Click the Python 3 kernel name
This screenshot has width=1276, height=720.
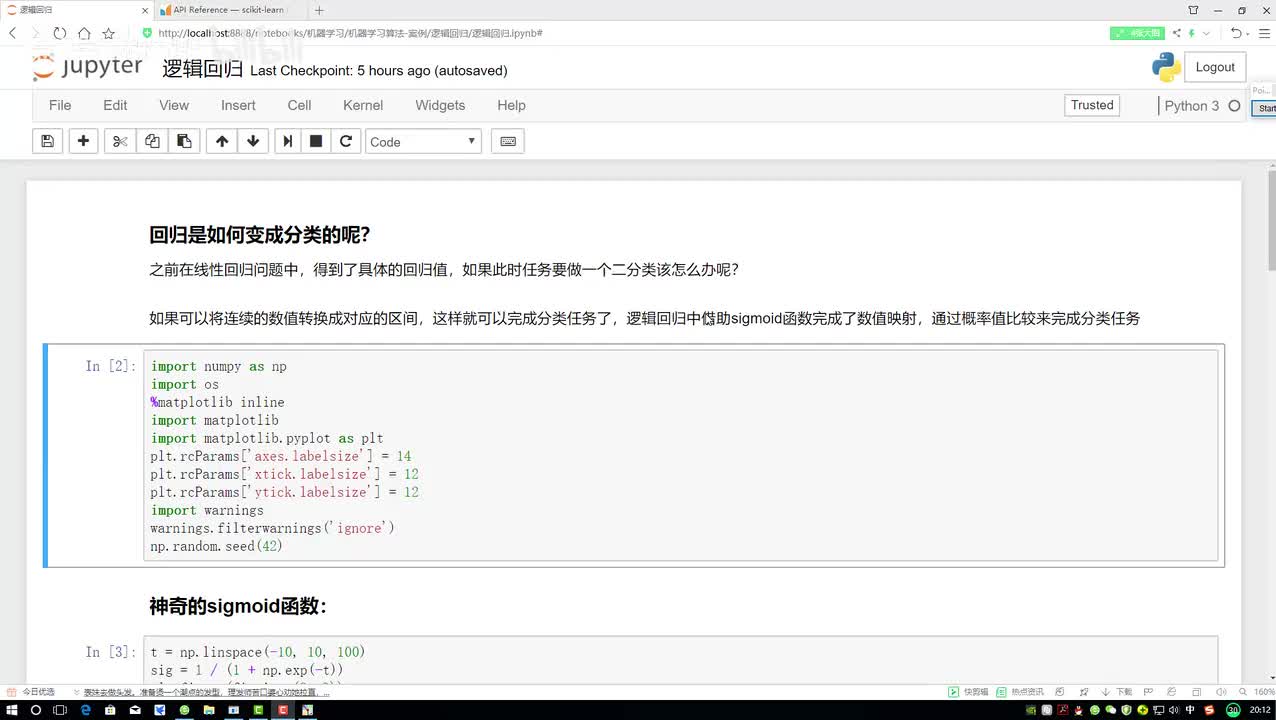[1191, 106]
